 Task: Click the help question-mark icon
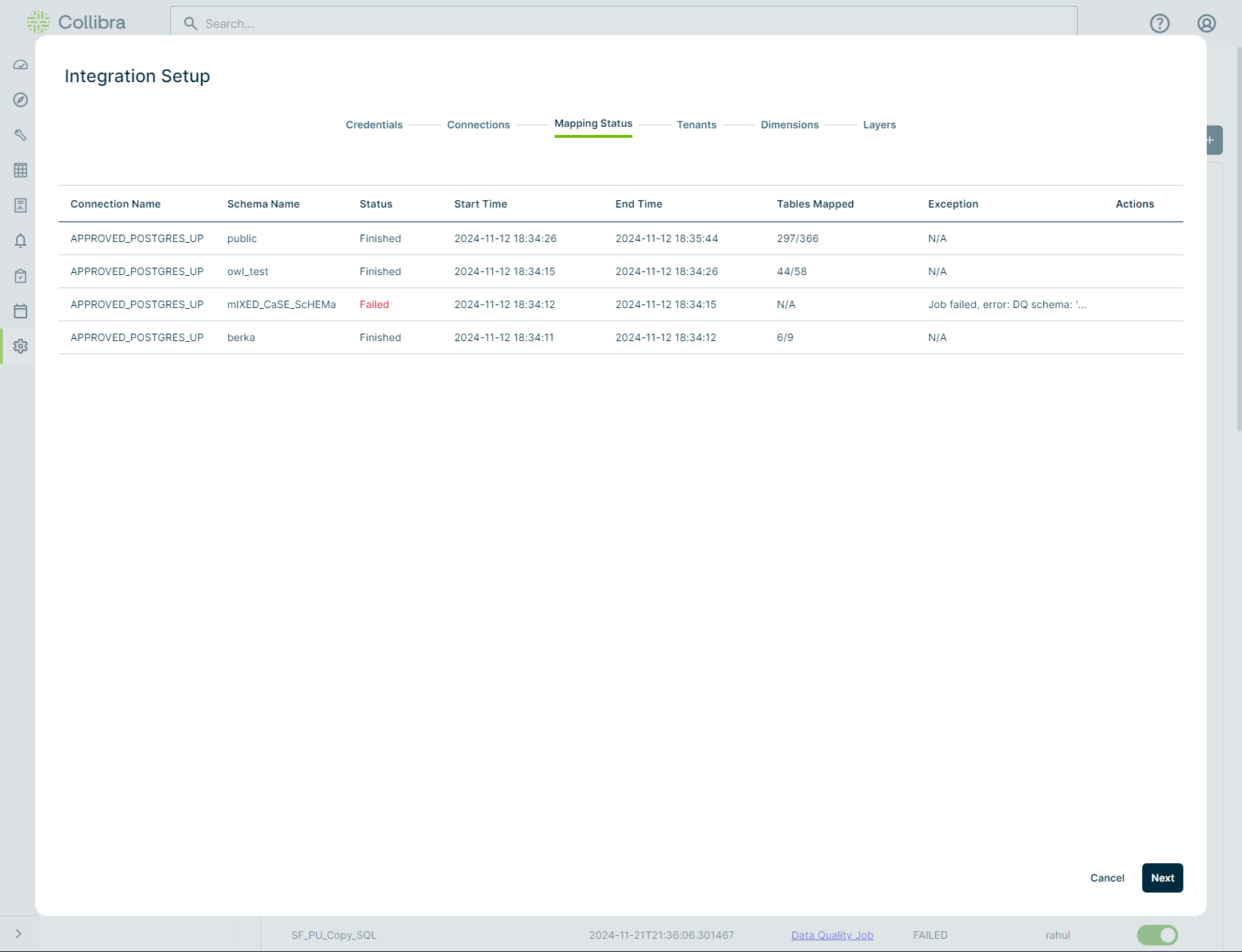[1159, 23]
